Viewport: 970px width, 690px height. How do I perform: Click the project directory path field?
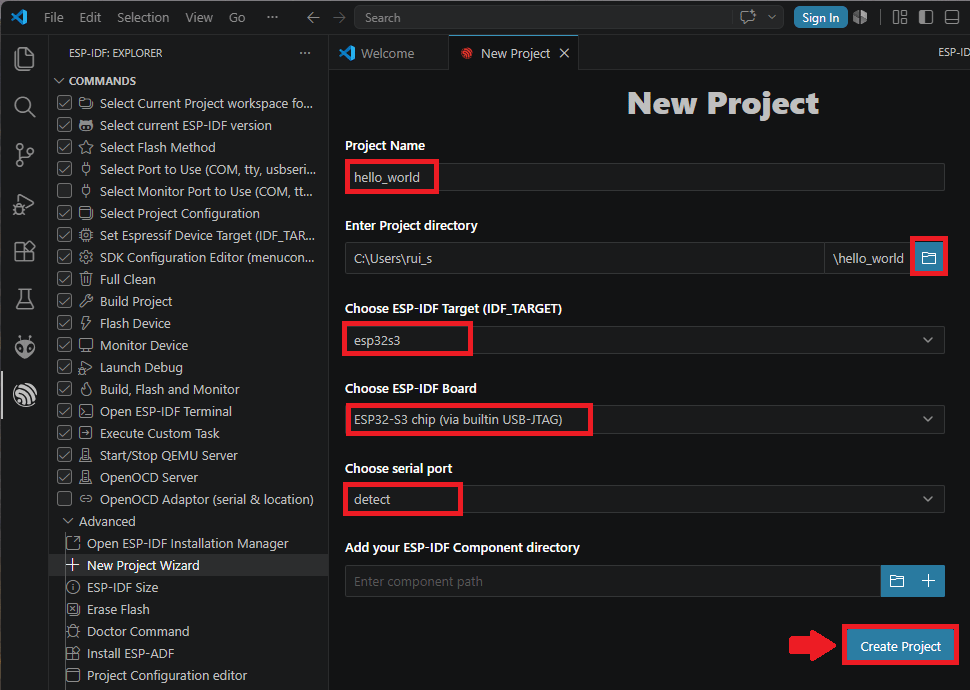pyautogui.click(x=585, y=258)
